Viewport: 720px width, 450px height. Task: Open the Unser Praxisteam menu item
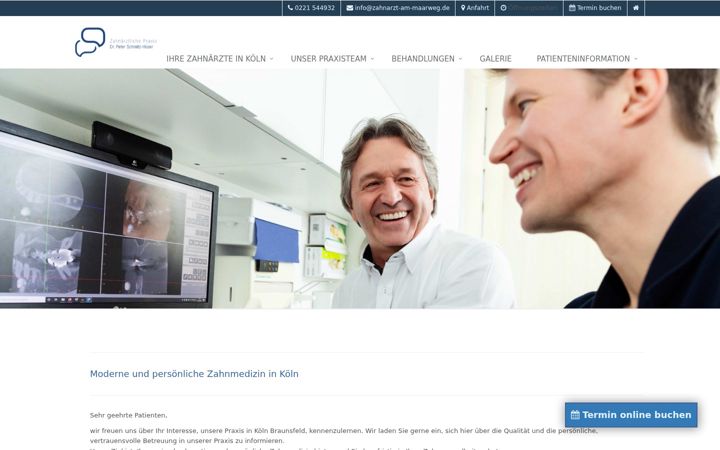tap(328, 59)
